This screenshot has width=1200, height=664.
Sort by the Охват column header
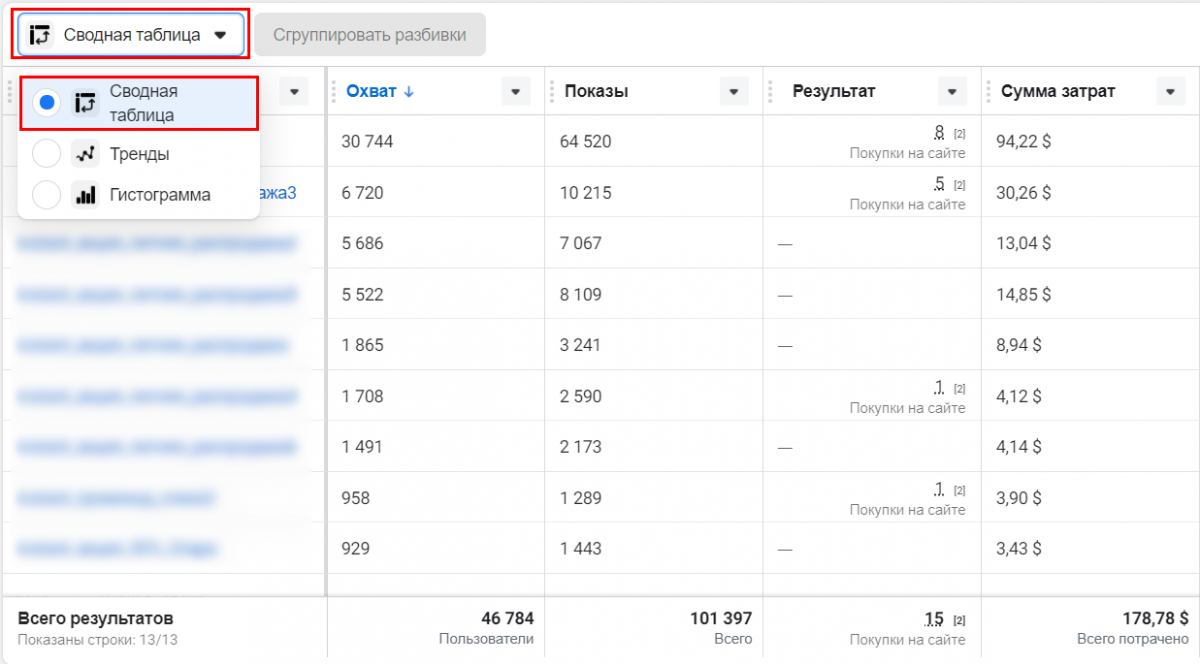point(380,91)
